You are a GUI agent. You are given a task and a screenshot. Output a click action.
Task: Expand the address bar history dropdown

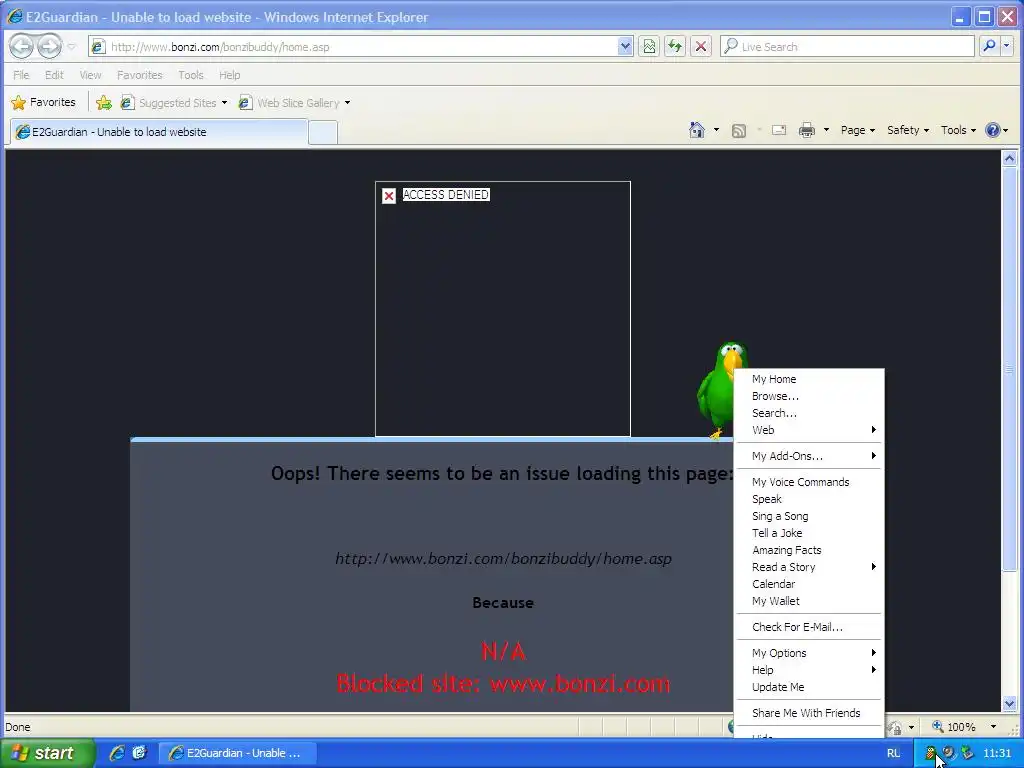[625, 46]
